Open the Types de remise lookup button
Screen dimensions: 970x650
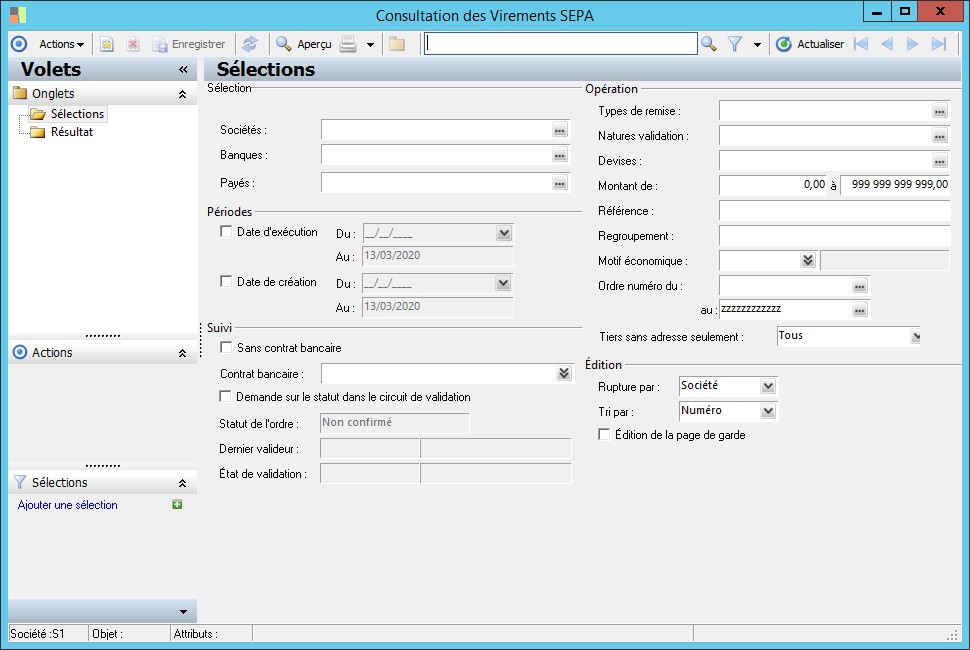[x=939, y=111]
